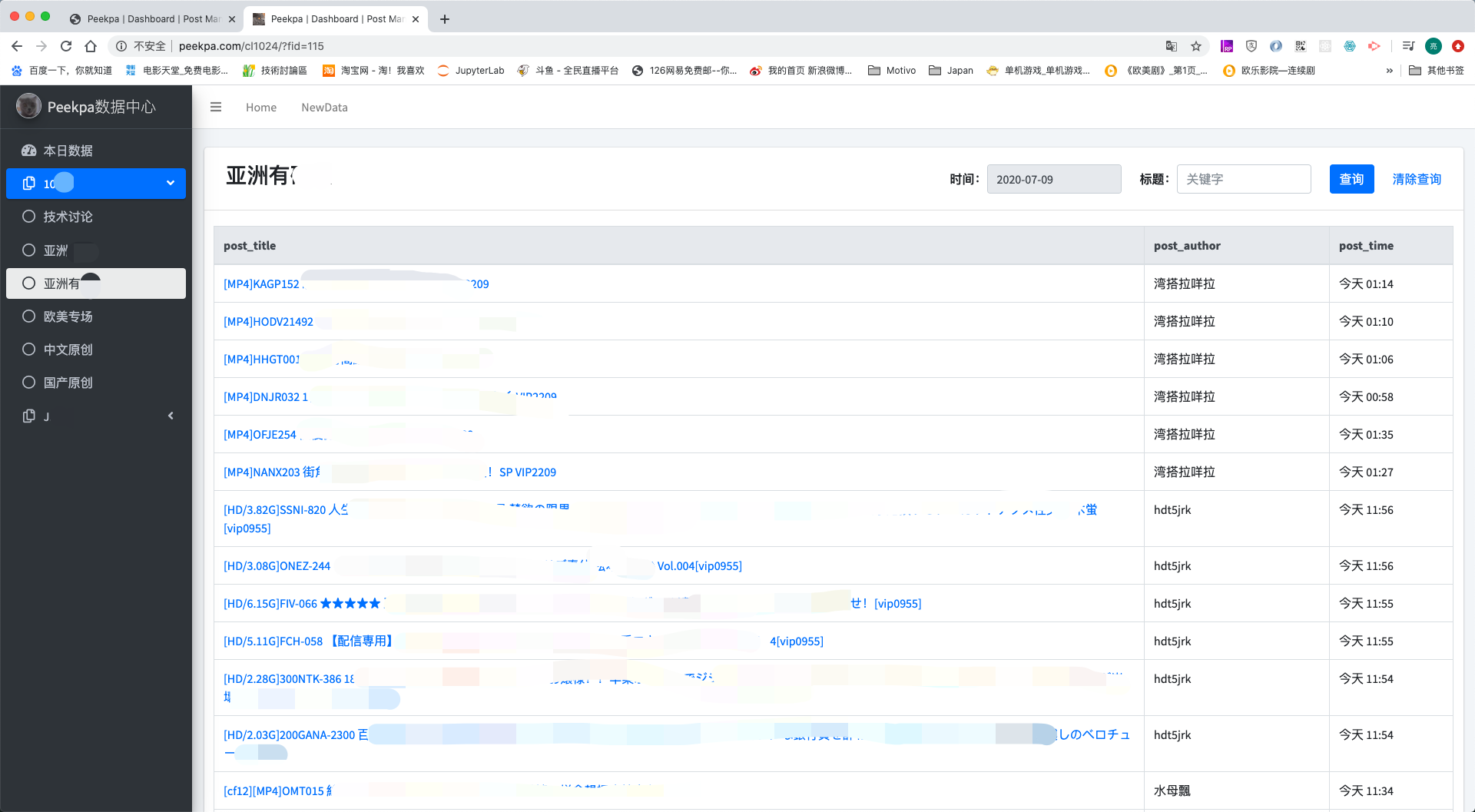Select the 技术讨论 sidebar radio item
Screen dimensions: 1475x812
pyautogui.click(x=96, y=217)
